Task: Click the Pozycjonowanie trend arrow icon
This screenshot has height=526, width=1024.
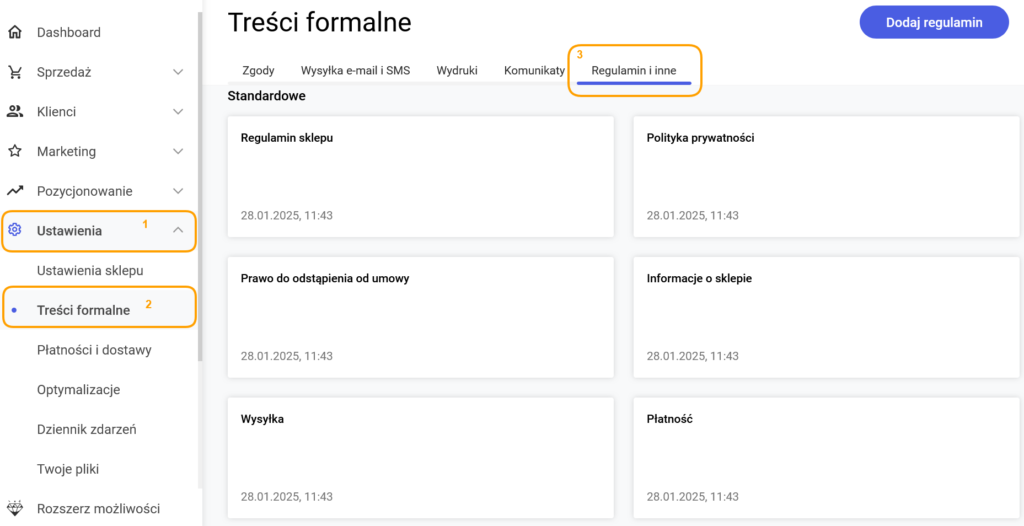Action: (x=14, y=191)
